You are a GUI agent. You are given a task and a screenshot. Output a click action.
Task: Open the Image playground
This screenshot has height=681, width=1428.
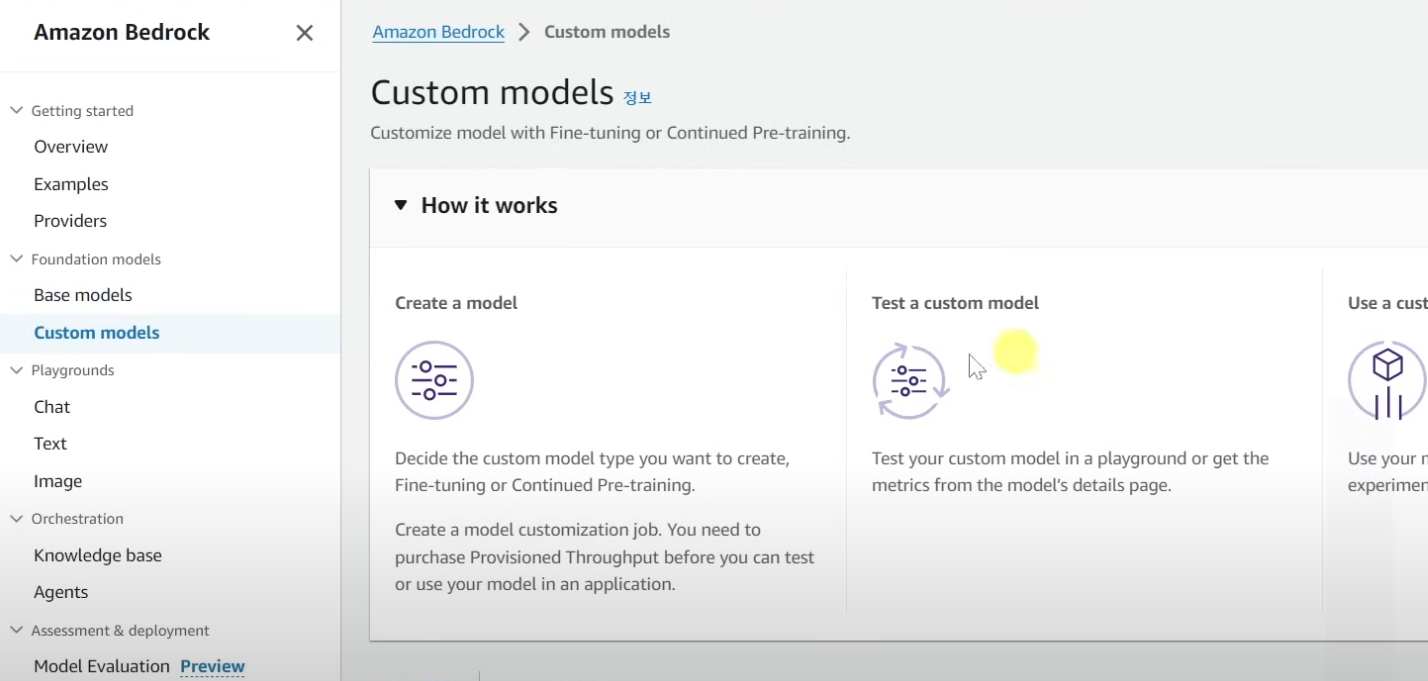pos(58,481)
